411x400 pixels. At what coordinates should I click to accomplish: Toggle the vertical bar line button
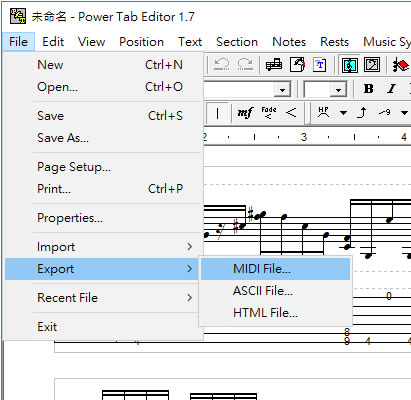(x=217, y=113)
